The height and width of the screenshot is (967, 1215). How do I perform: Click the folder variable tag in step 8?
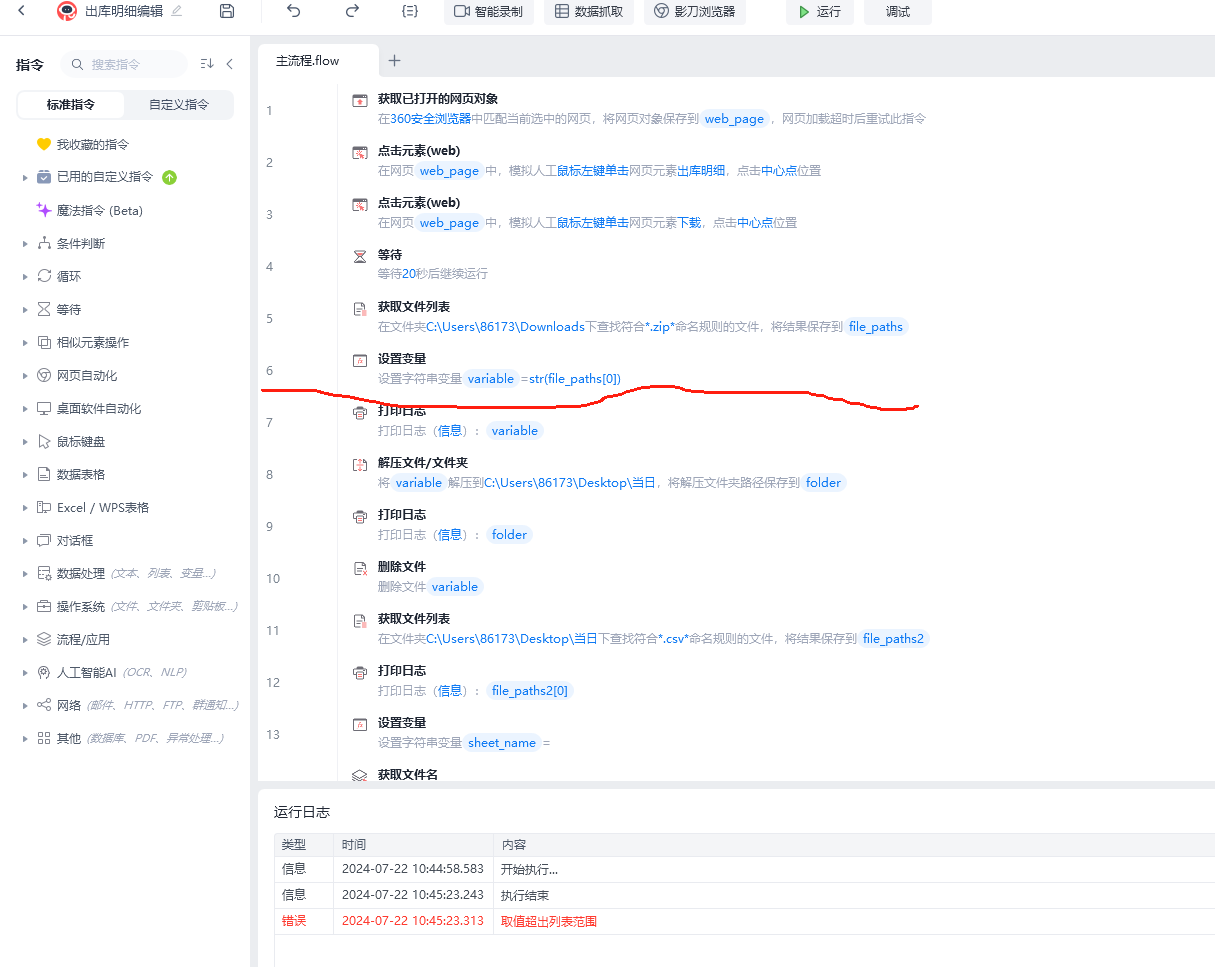(824, 483)
